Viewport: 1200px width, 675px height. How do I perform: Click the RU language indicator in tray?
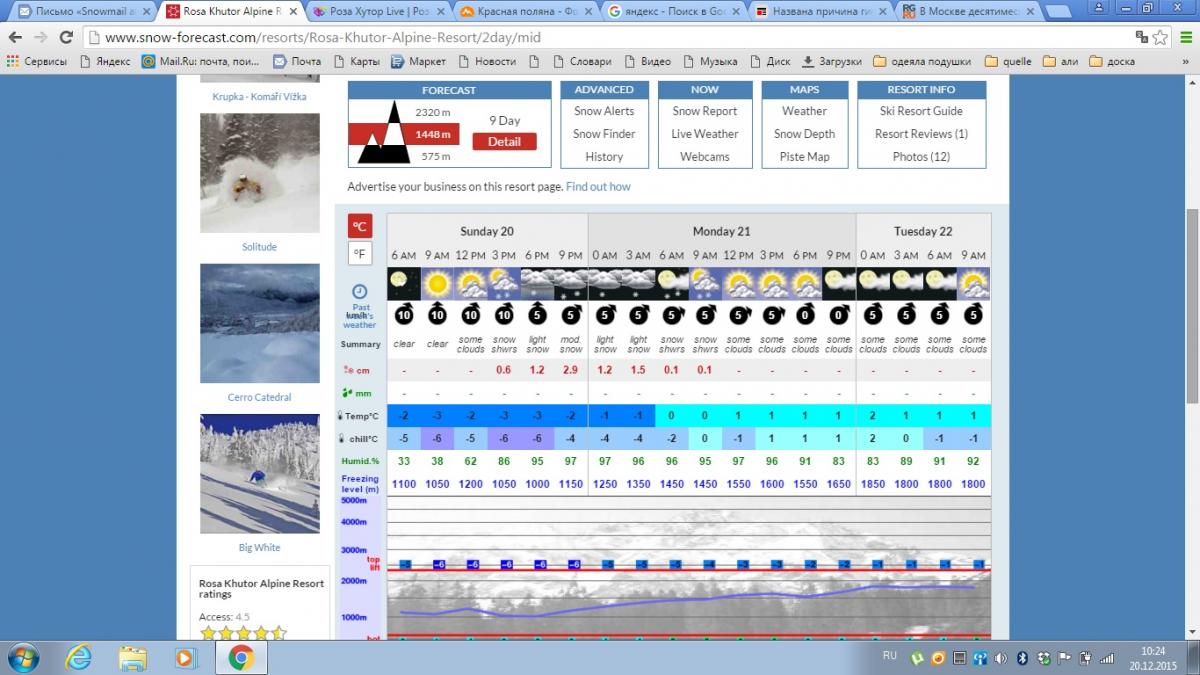[x=890, y=656]
